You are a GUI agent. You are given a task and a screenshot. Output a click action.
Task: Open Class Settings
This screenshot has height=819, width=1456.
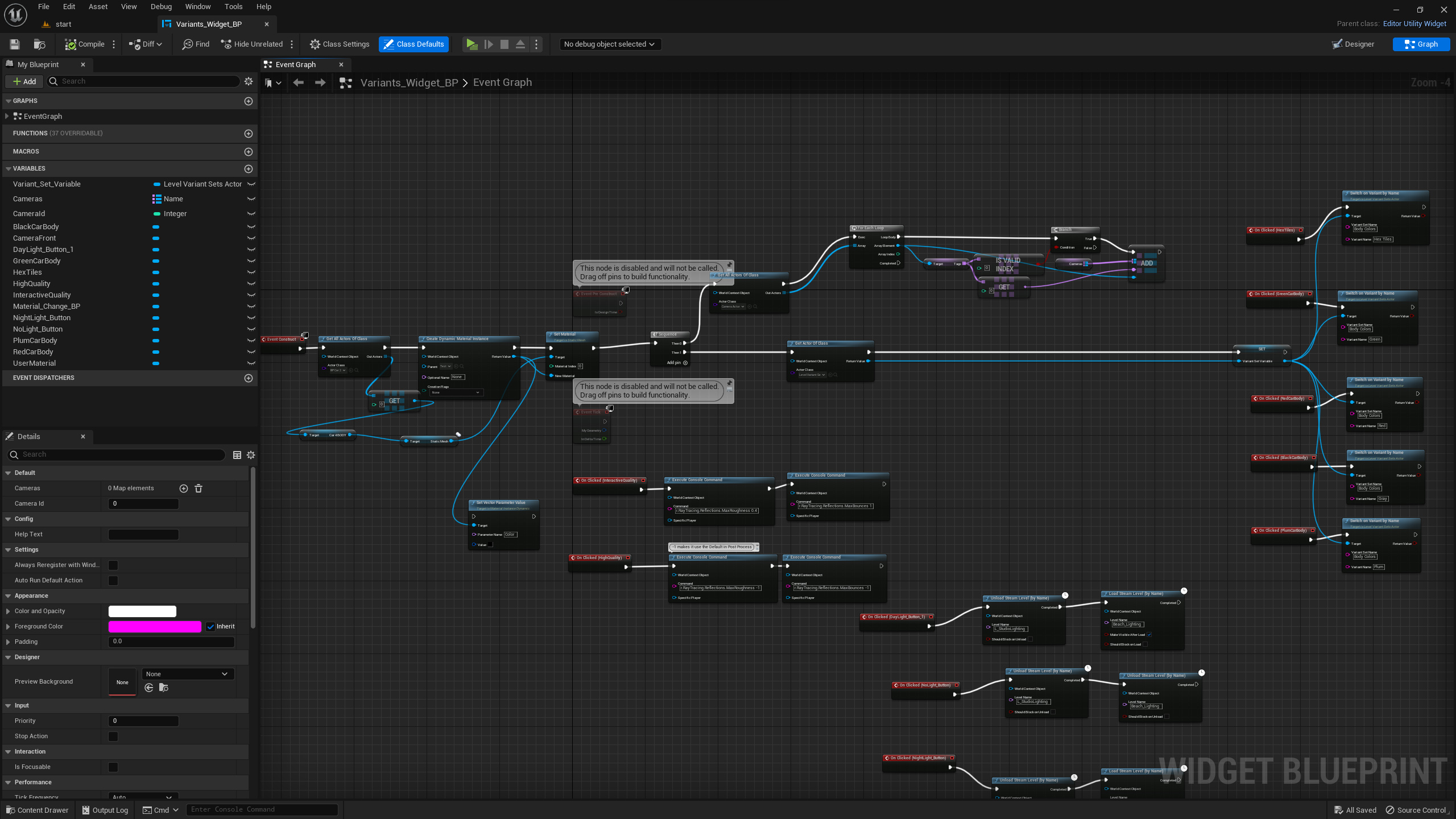coord(340,44)
